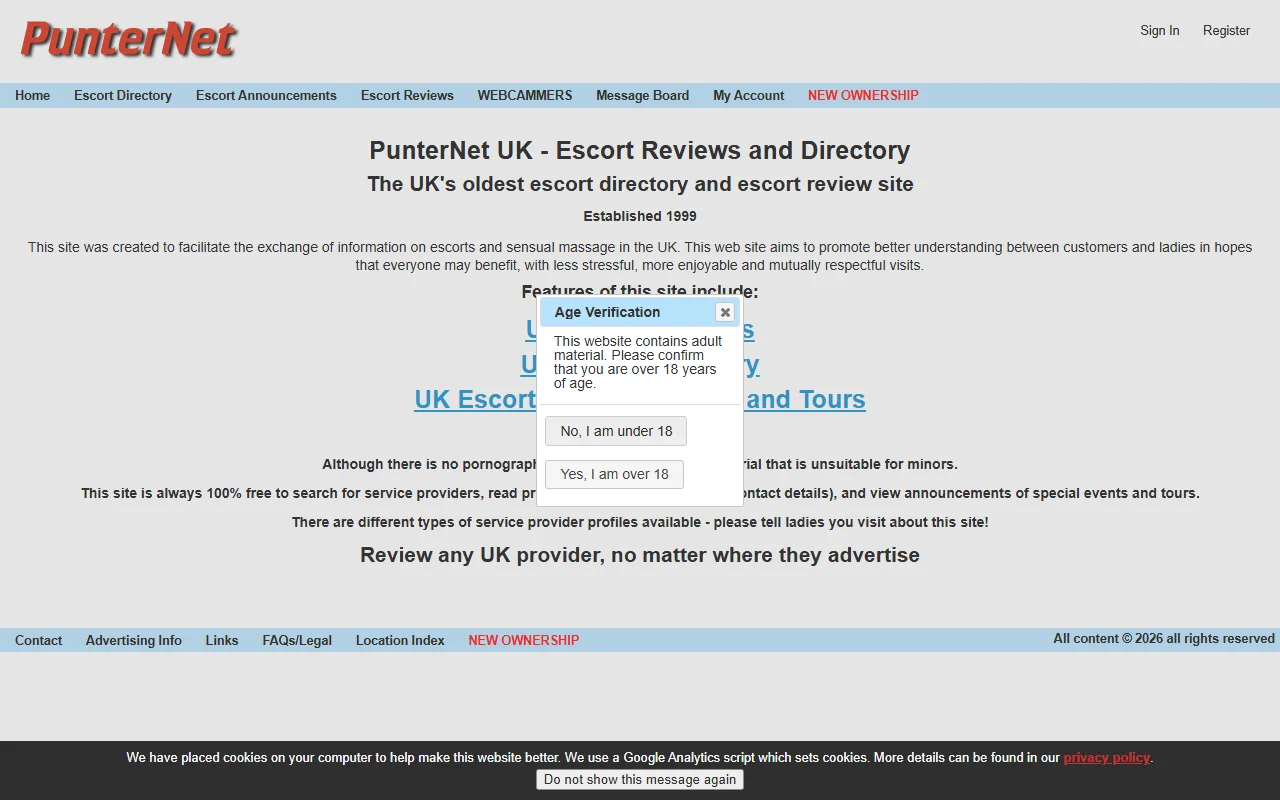
Task: Read about NEW OWNERSHIP in the navigation
Action: tap(862, 95)
